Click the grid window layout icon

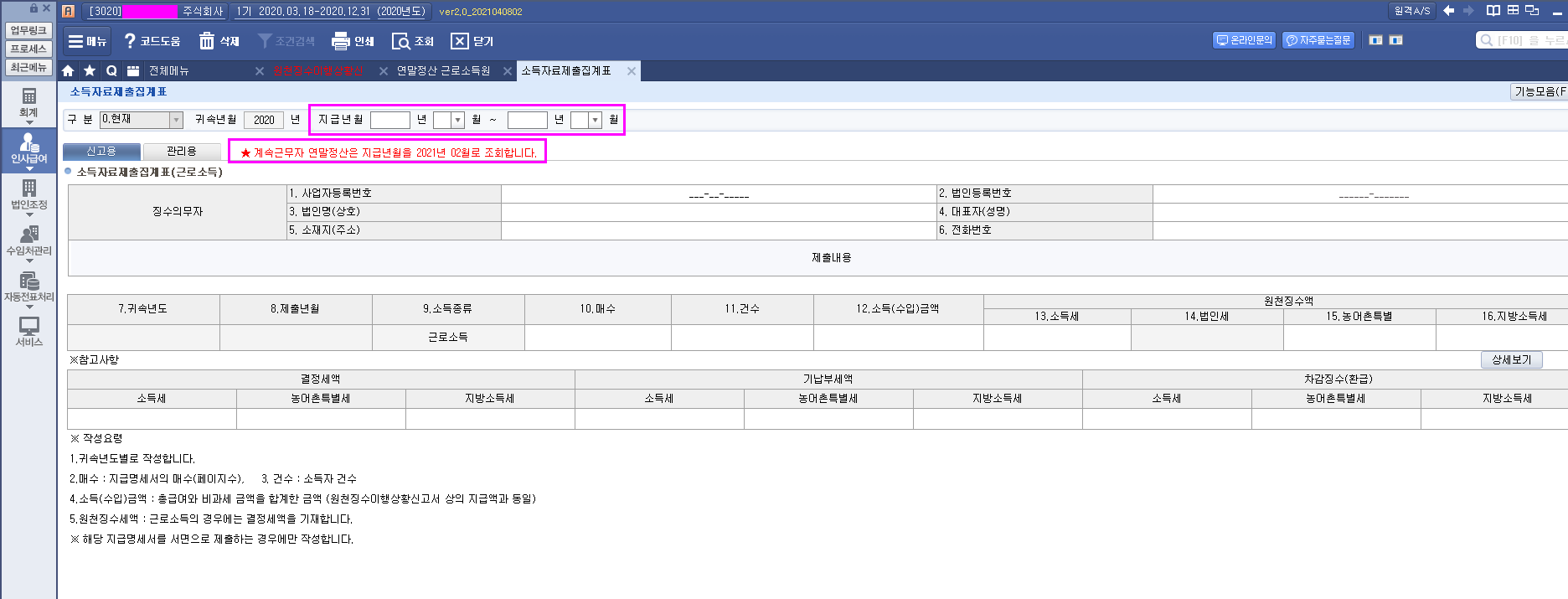pos(1513,11)
